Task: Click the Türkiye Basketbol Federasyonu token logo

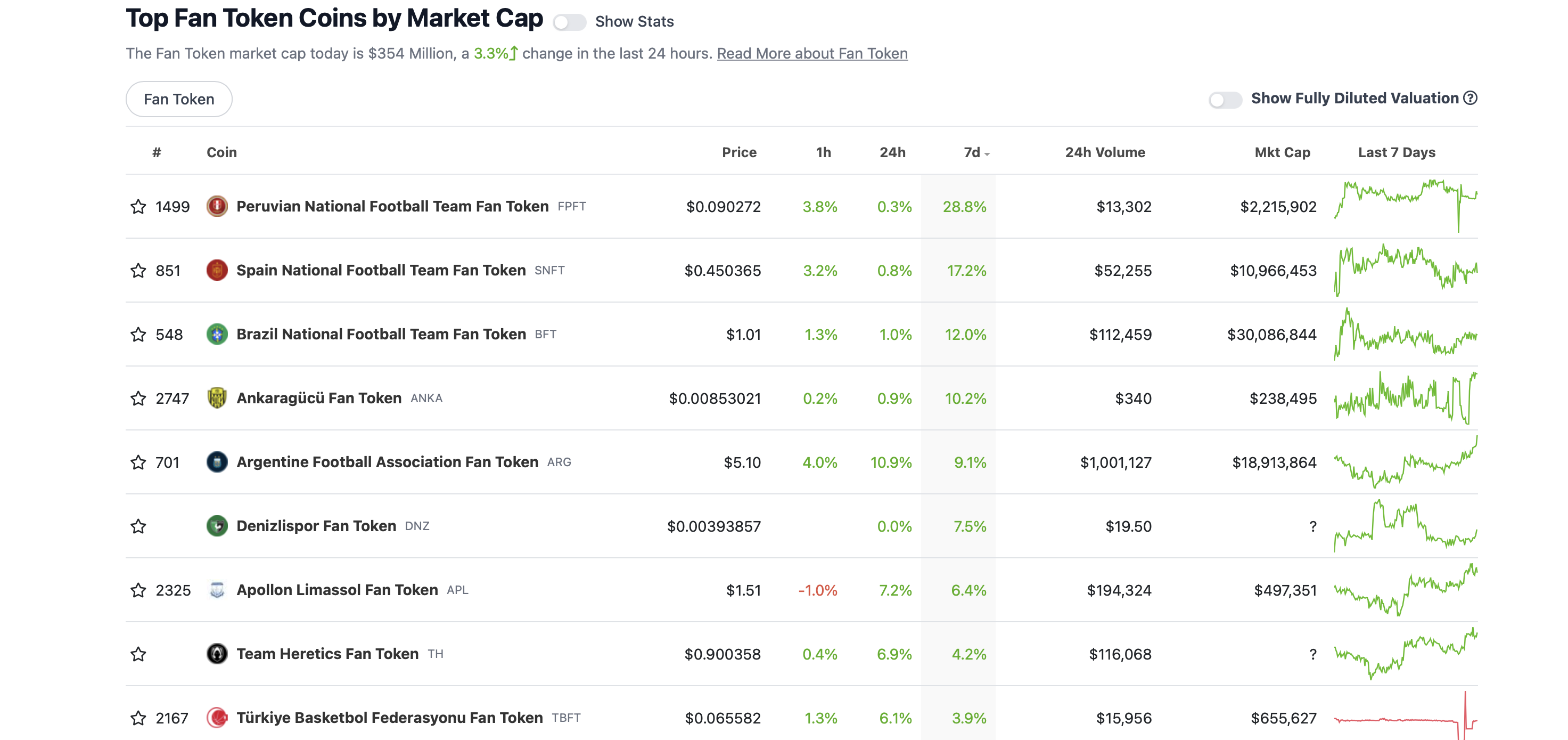Action: pyautogui.click(x=217, y=718)
